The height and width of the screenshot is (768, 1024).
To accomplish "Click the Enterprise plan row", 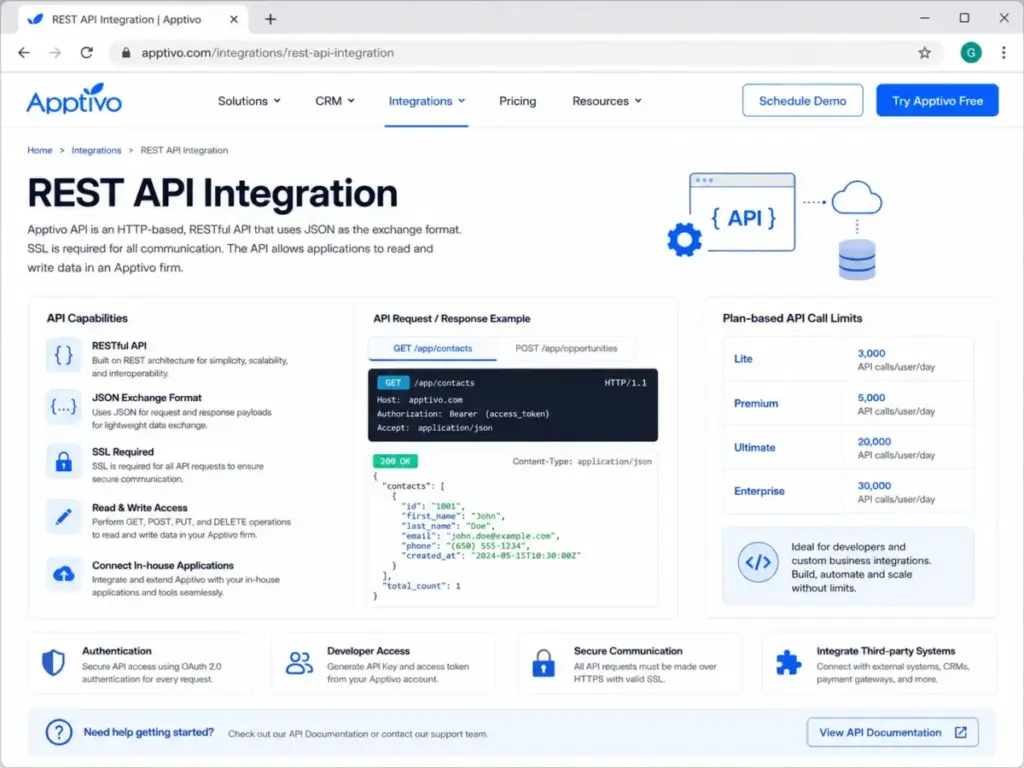I will pyautogui.click(x=848, y=491).
